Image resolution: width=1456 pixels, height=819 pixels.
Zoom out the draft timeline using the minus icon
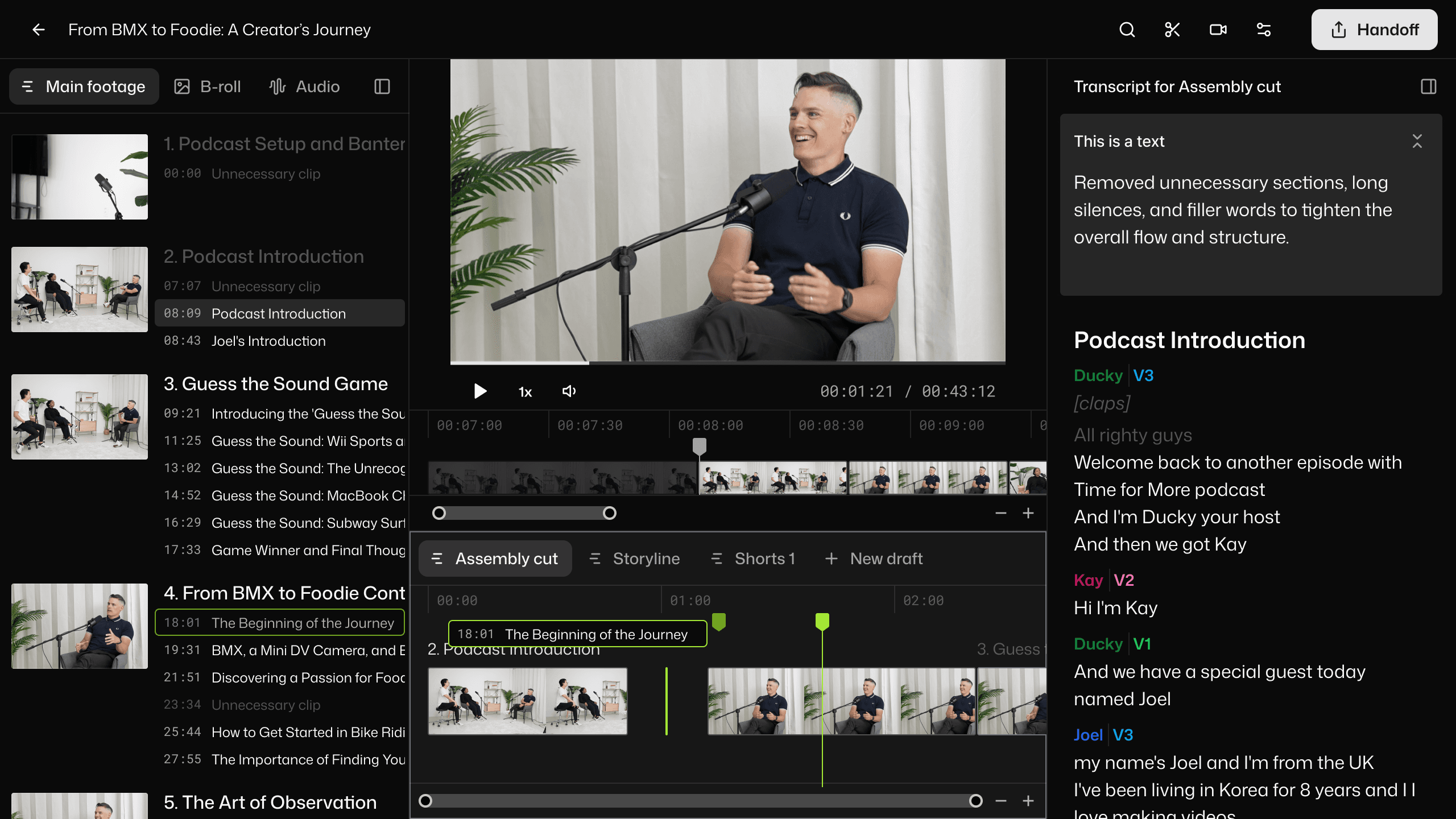click(1000, 801)
